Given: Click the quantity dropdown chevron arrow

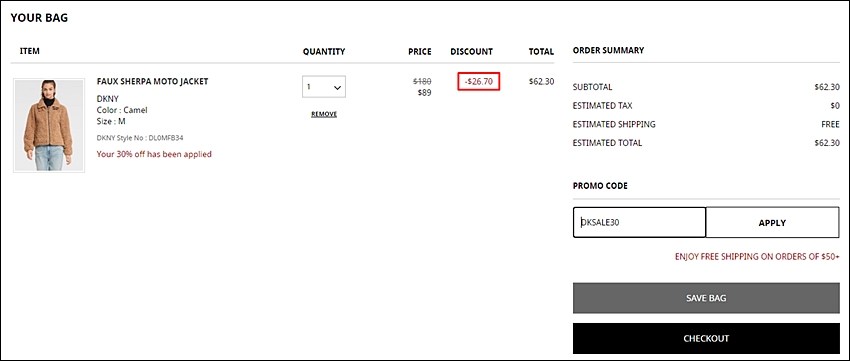Looking at the screenshot, I should pos(337,87).
